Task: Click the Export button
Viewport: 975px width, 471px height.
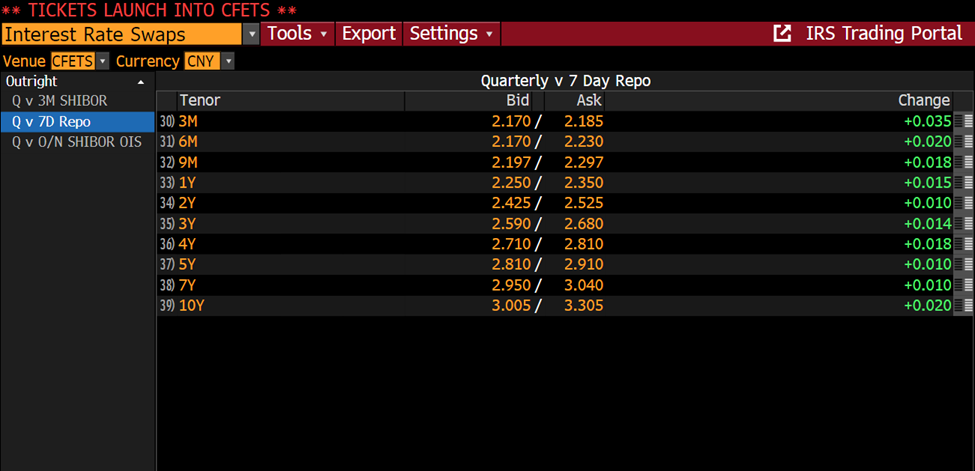Action: tap(369, 34)
